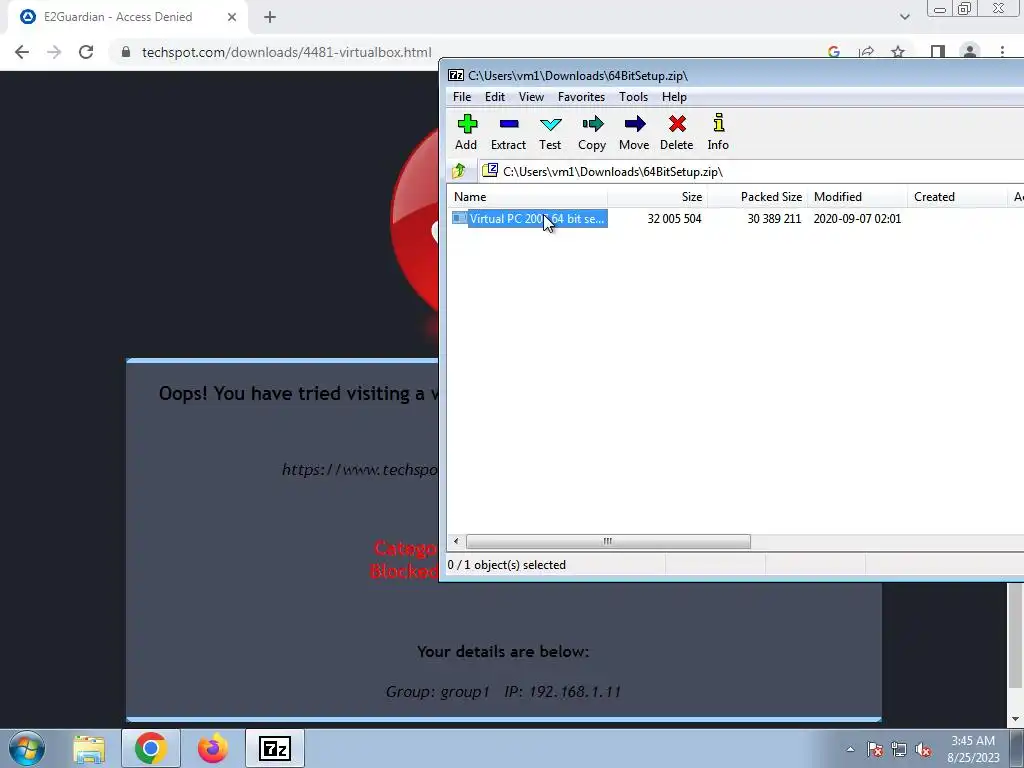The height and width of the screenshot is (768, 1024).
Task: Click the 30 389 211 packed size value
Action: point(774,219)
